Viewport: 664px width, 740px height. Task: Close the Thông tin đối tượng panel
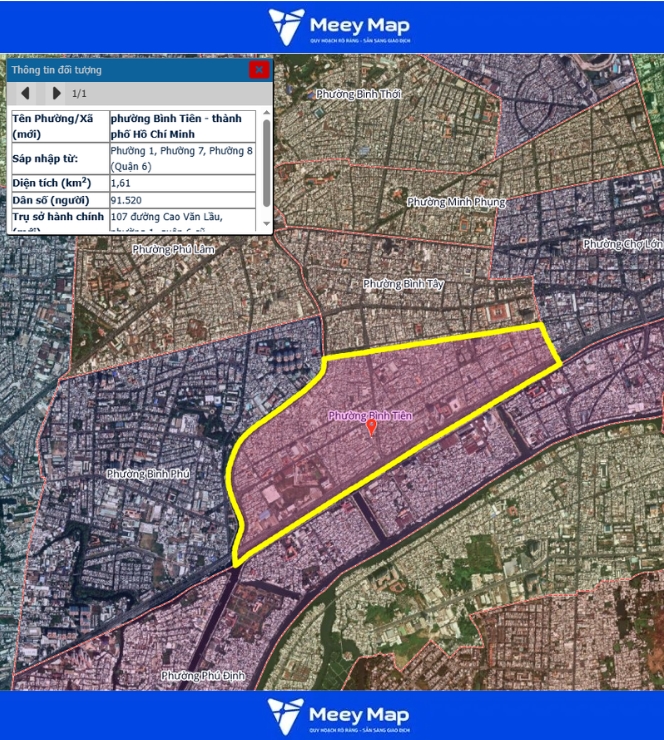(x=259, y=70)
